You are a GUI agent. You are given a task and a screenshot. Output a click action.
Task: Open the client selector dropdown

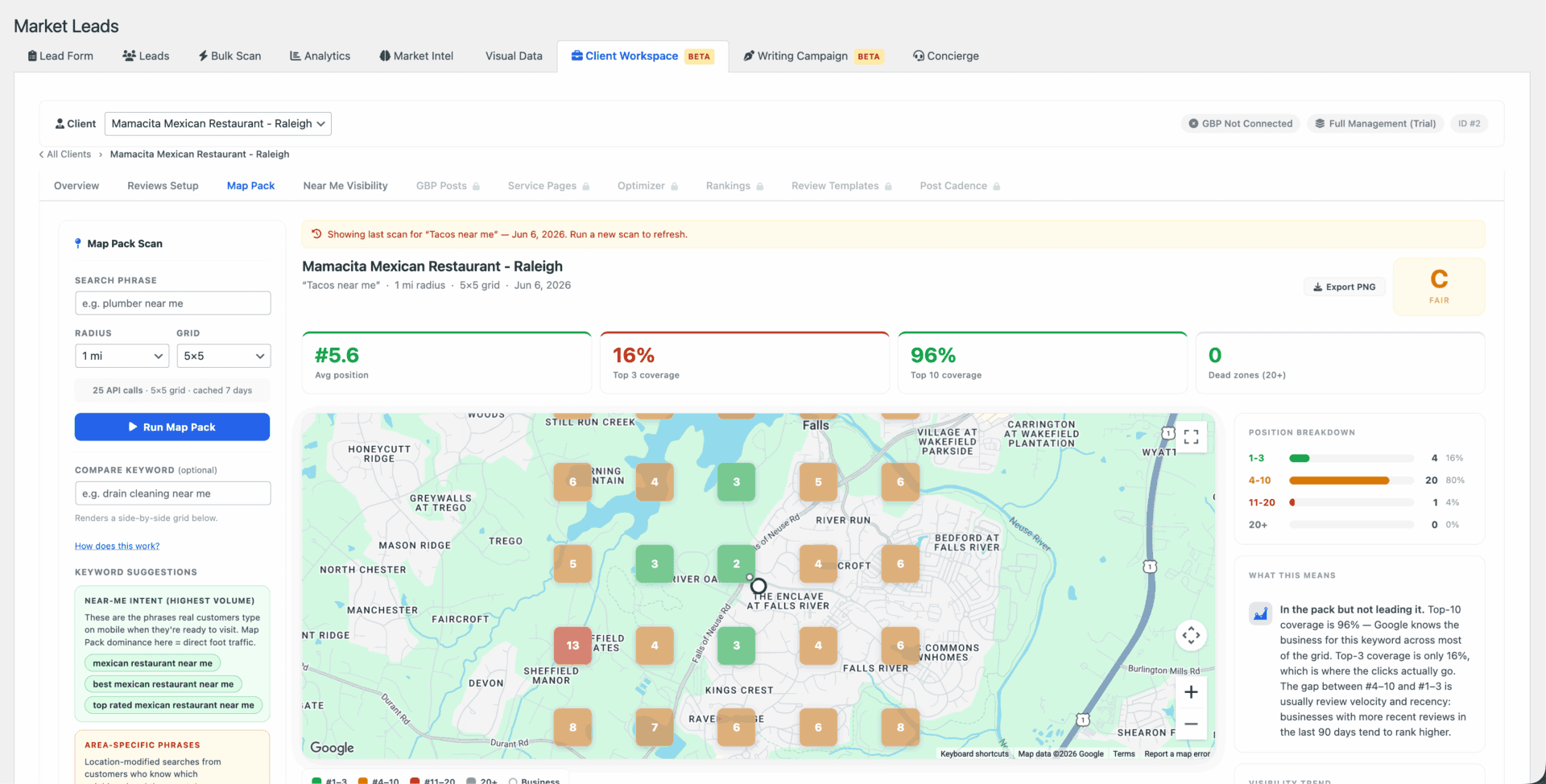click(x=218, y=123)
